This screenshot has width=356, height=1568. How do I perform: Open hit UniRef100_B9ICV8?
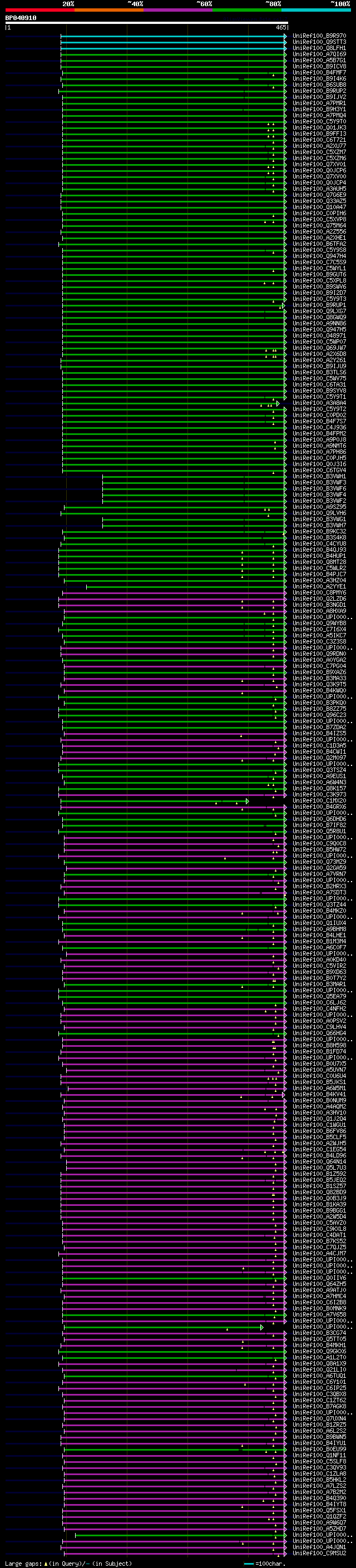319,66
